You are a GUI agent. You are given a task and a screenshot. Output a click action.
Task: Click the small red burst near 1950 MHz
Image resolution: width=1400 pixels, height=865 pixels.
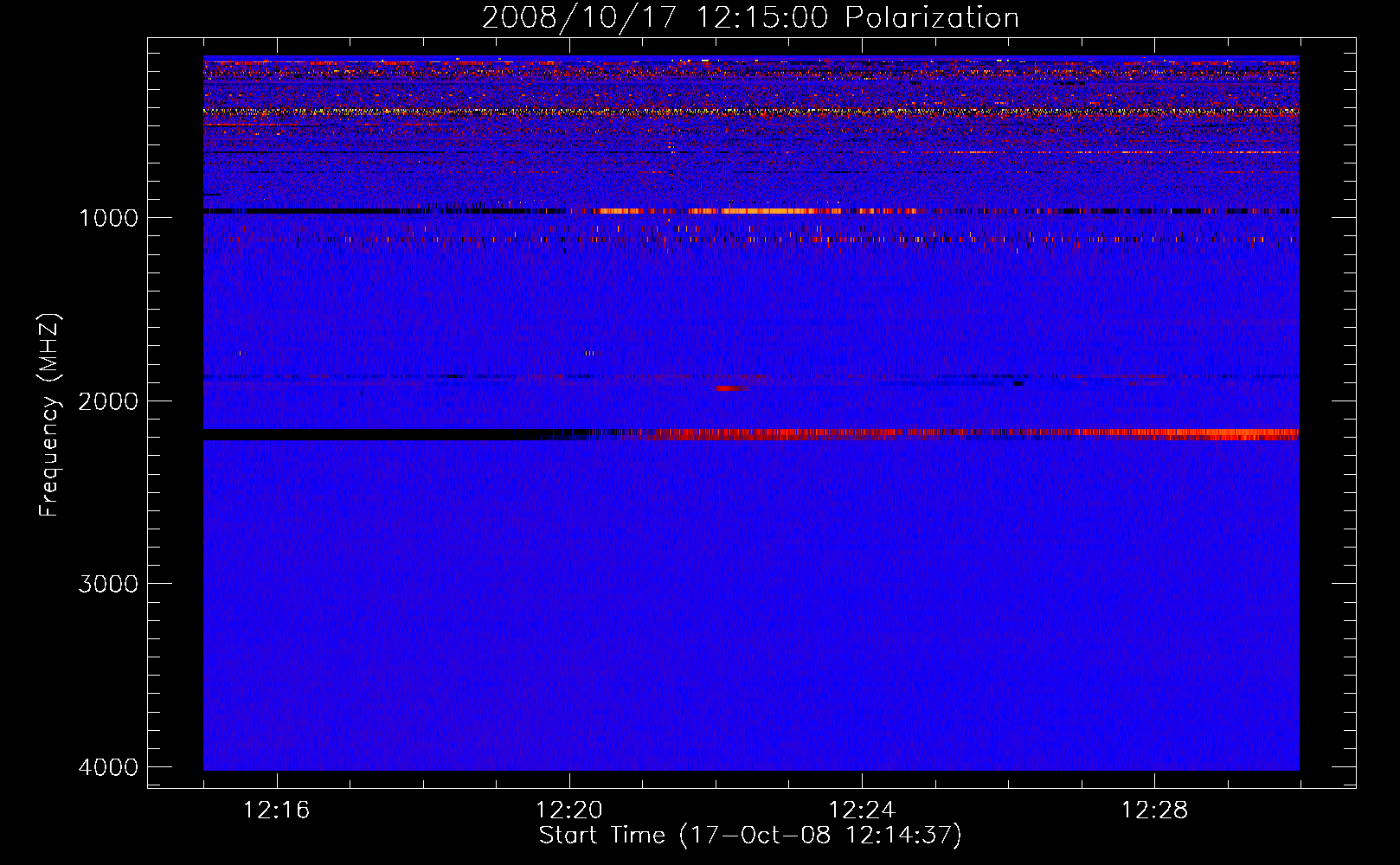pos(732,388)
